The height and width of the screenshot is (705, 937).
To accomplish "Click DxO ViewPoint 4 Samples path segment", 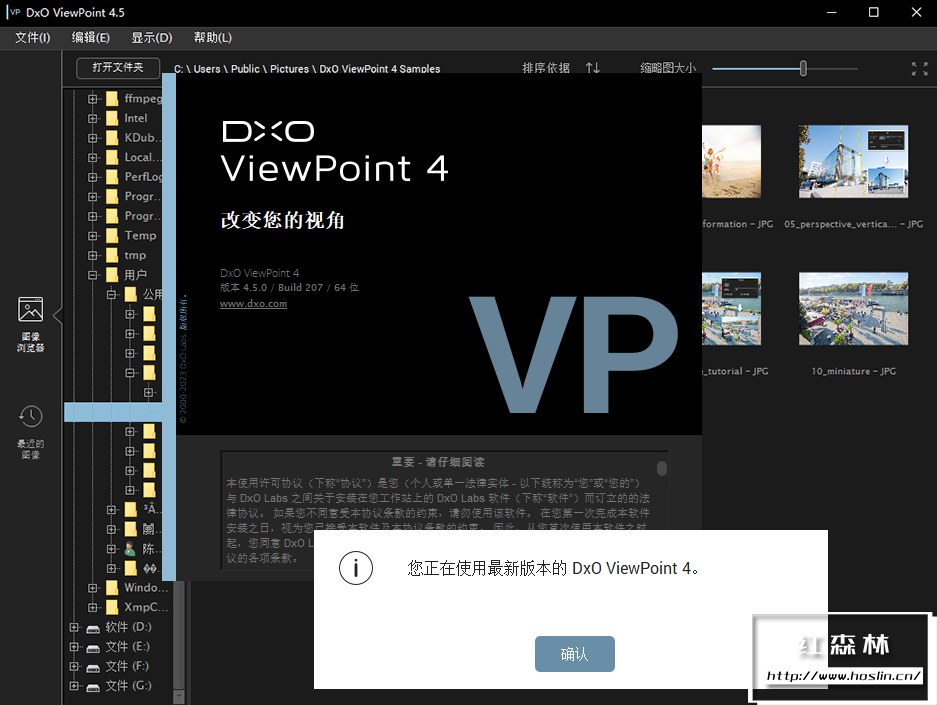I will pyautogui.click(x=379, y=69).
